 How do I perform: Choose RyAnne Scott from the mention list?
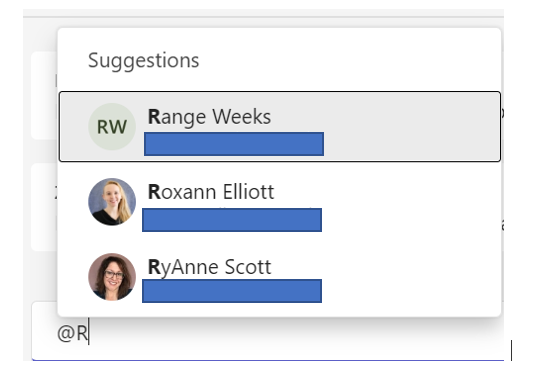pyautogui.click(x=280, y=277)
